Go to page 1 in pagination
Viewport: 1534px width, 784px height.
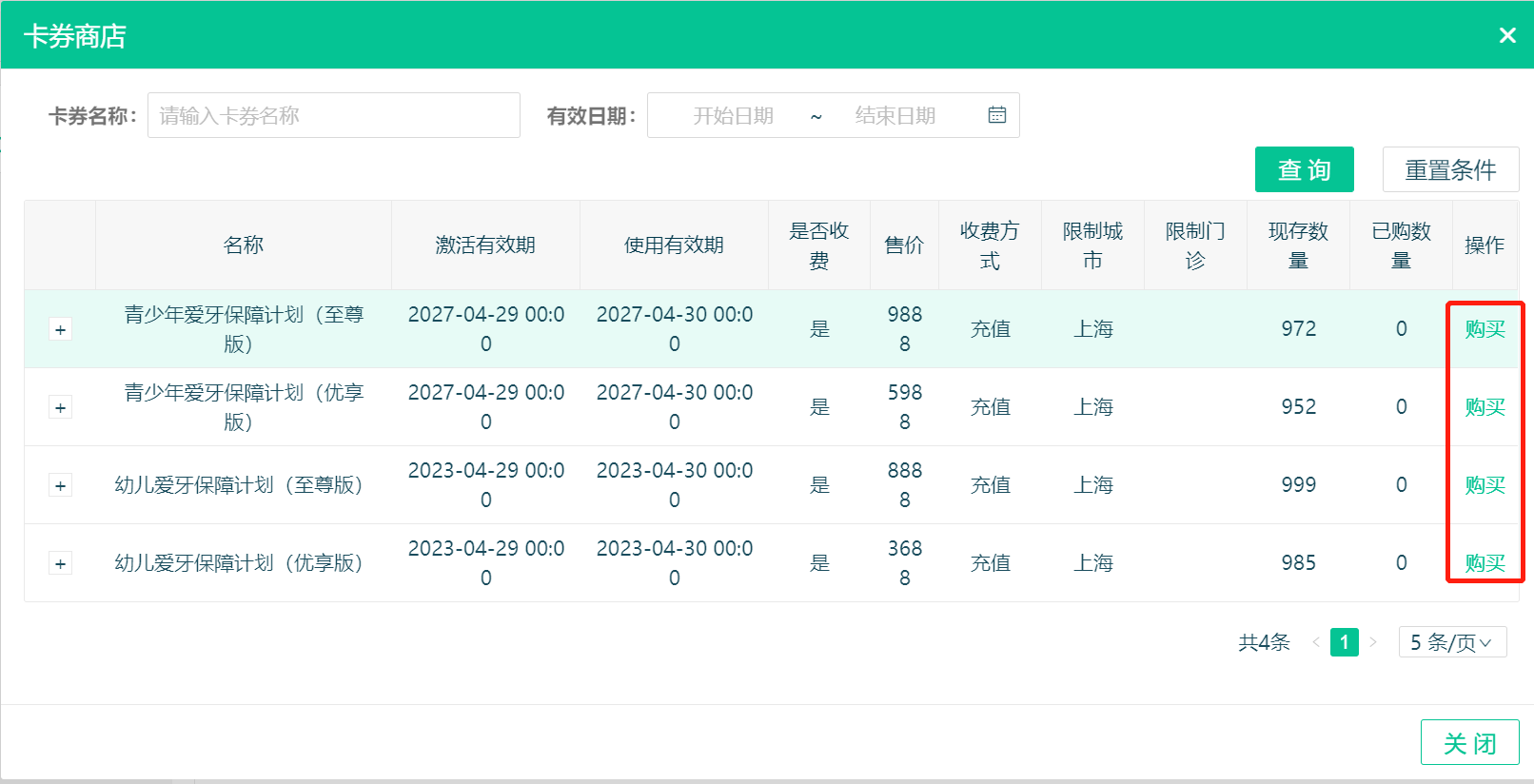click(1344, 642)
